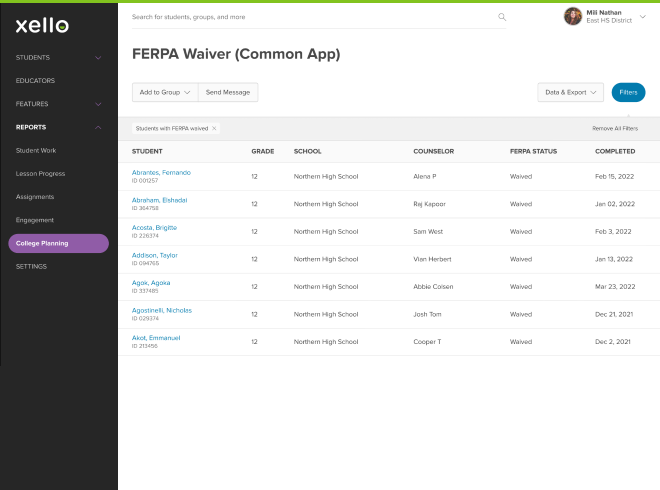The width and height of the screenshot is (660, 490).
Task: Open the Add to Group dropdown
Action: point(165,92)
